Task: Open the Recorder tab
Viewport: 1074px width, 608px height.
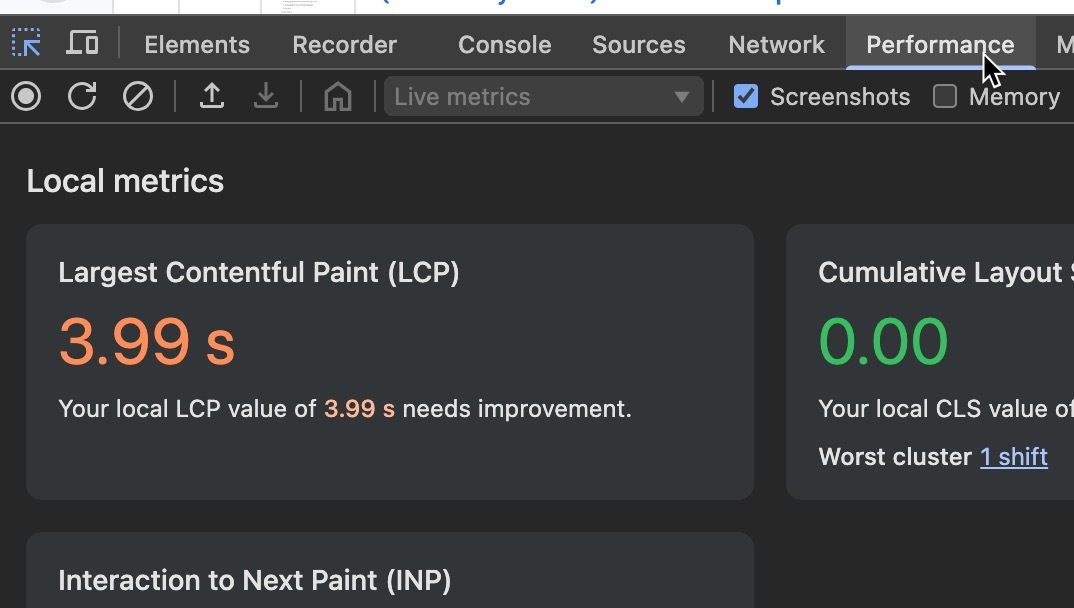Action: click(x=344, y=44)
